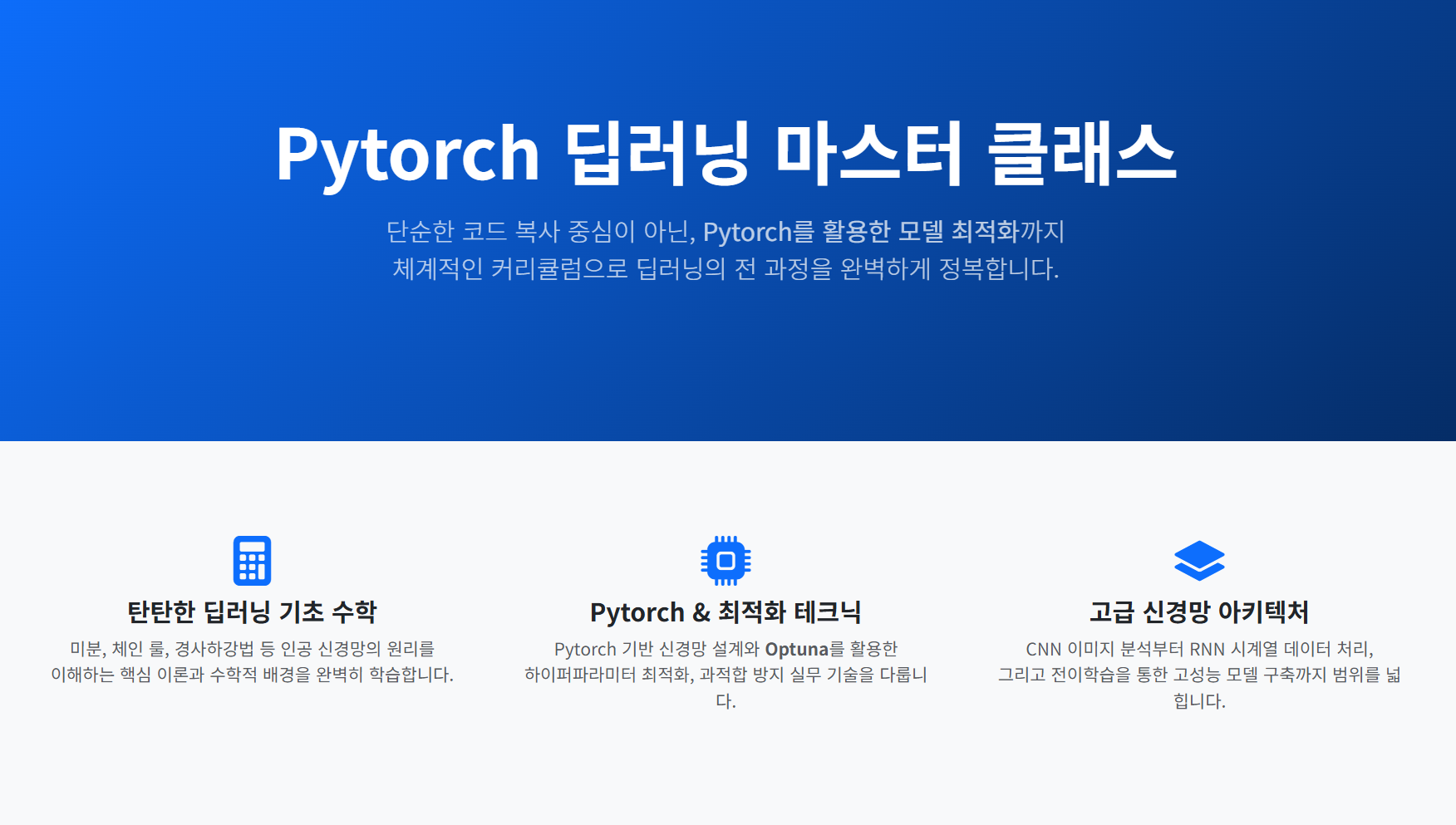Click the line starting with 이해하는 핵심 이론과
The image size is (1456, 825).
point(252,675)
